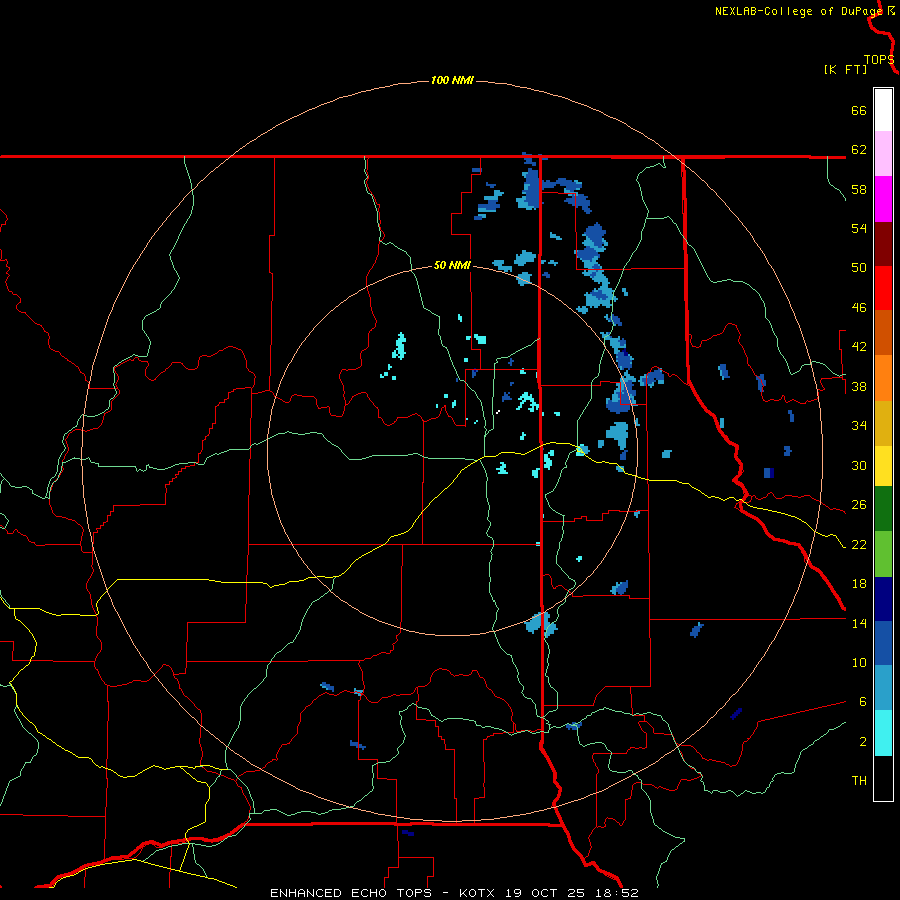Click the 66 legend value

[859, 110]
